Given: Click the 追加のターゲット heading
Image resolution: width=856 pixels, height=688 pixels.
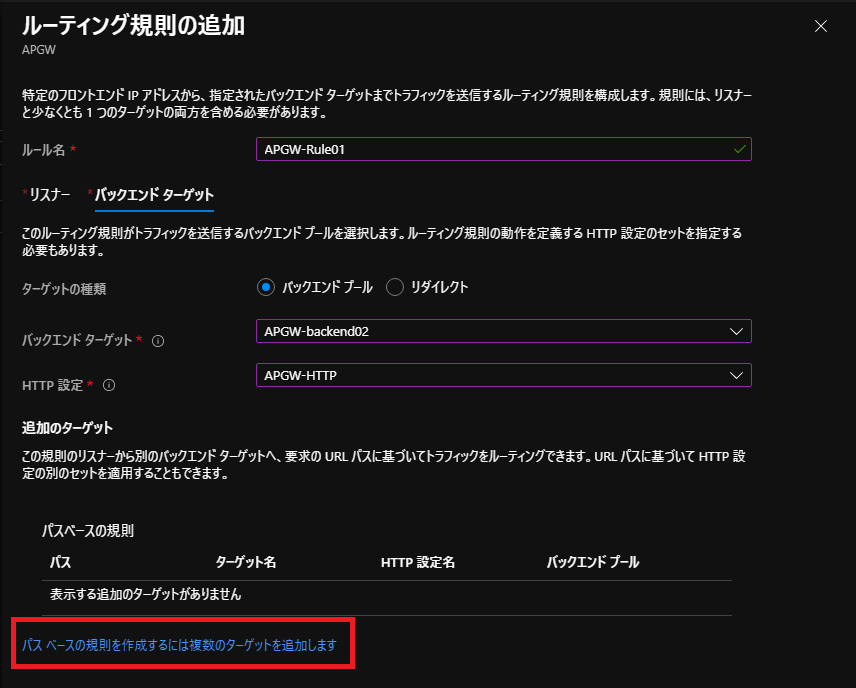Looking at the screenshot, I should [x=67, y=428].
